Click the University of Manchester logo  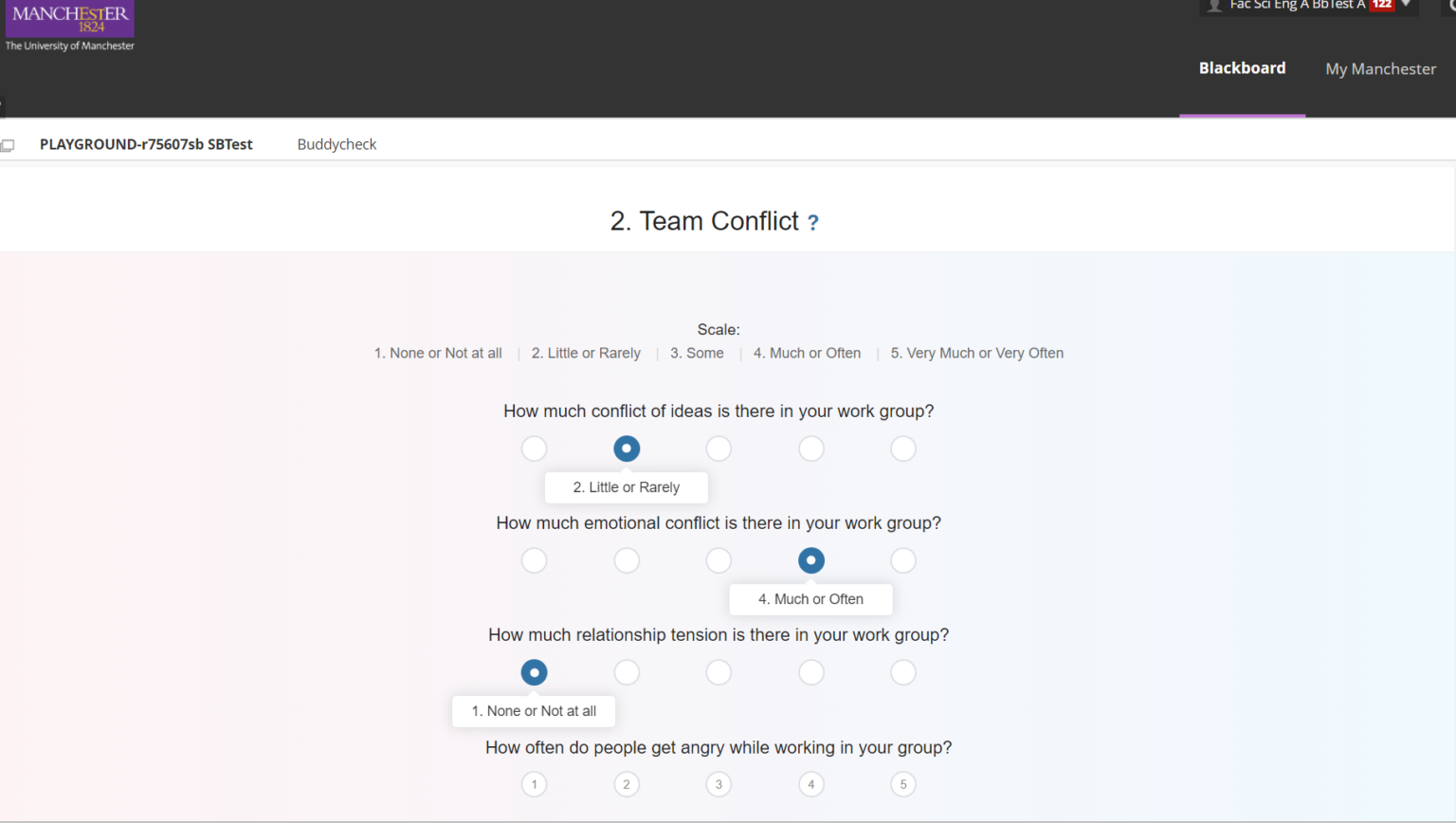click(x=69, y=21)
